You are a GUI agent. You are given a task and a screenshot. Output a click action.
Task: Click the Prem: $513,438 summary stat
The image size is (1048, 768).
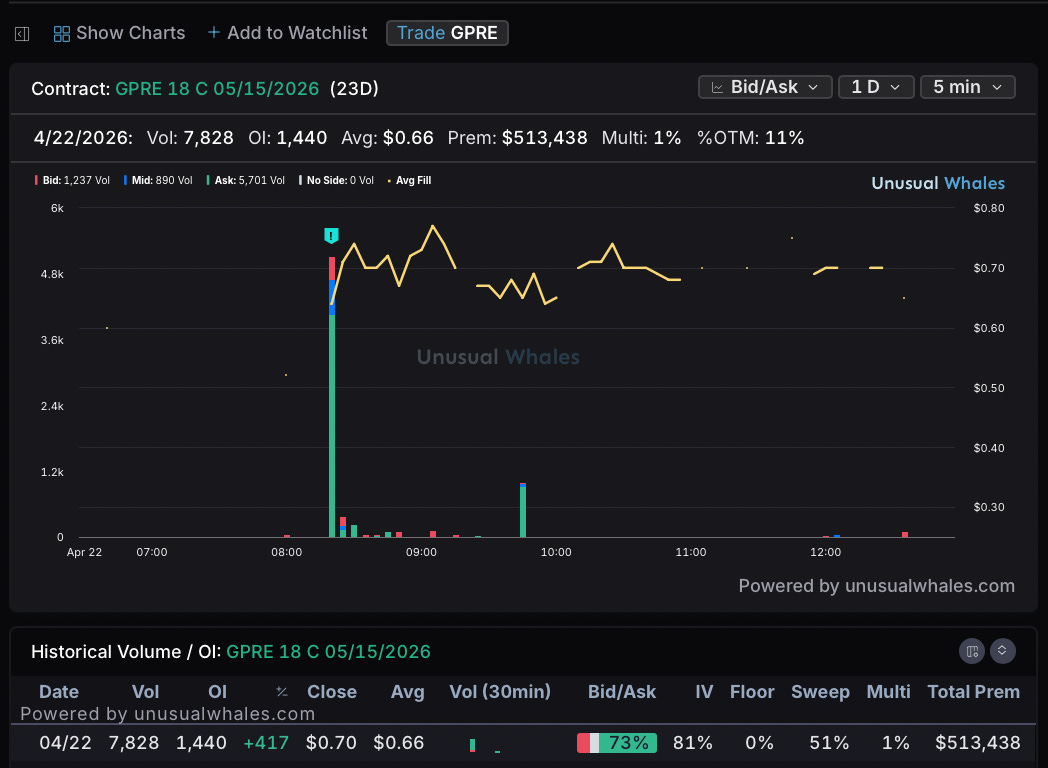pyautogui.click(x=517, y=138)
